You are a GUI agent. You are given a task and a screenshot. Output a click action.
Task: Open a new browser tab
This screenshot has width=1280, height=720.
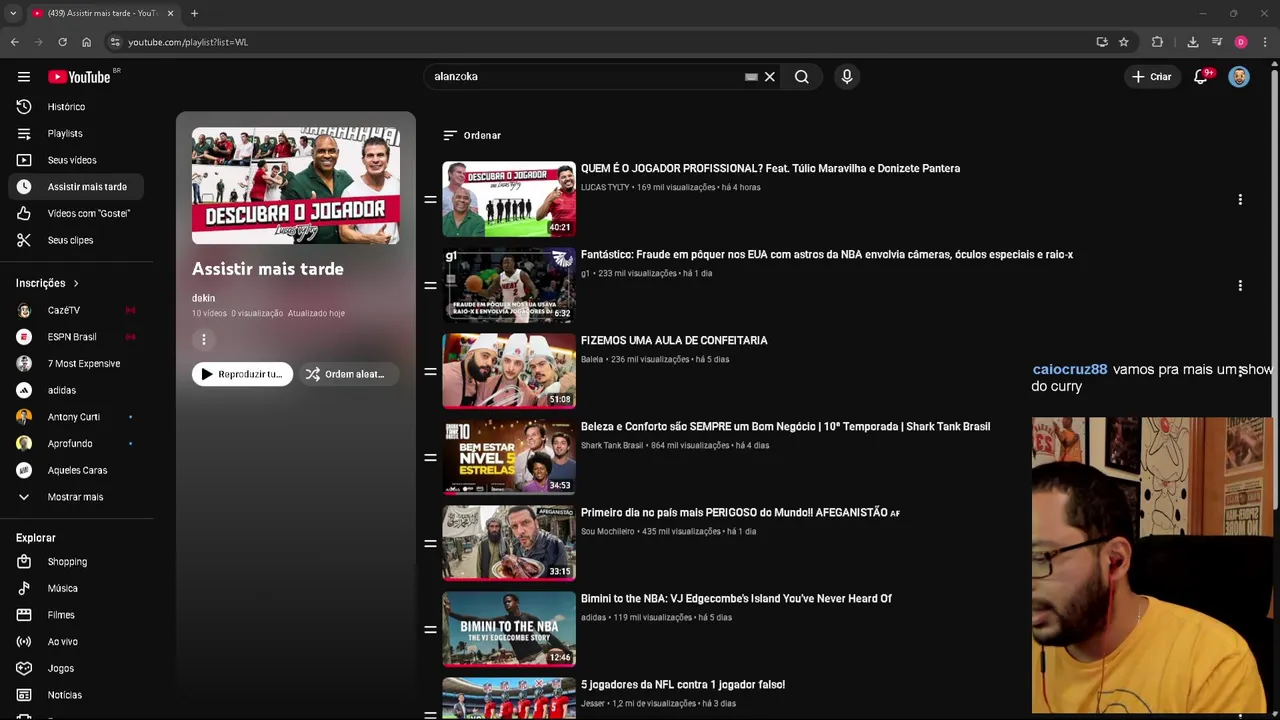[x=194, y=13]
